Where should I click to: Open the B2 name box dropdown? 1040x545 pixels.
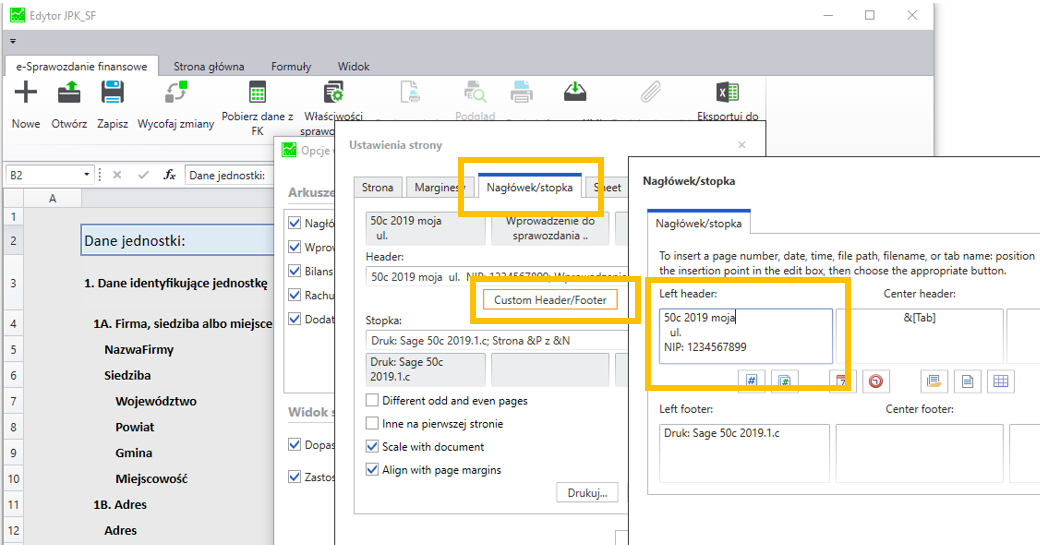(86, 175)
